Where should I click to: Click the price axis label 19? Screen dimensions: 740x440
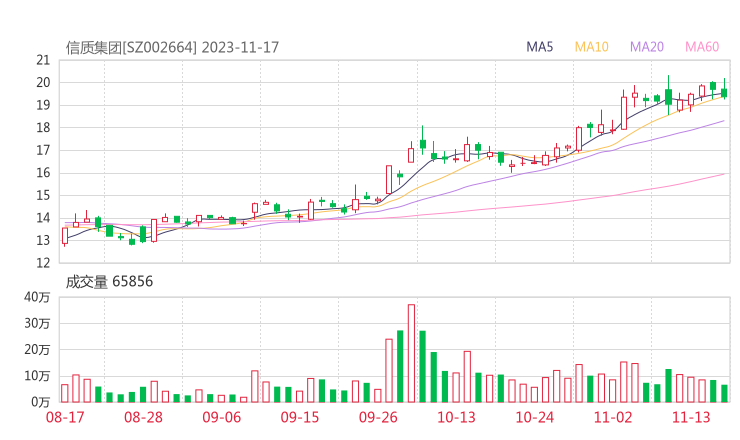coord(43,105)
